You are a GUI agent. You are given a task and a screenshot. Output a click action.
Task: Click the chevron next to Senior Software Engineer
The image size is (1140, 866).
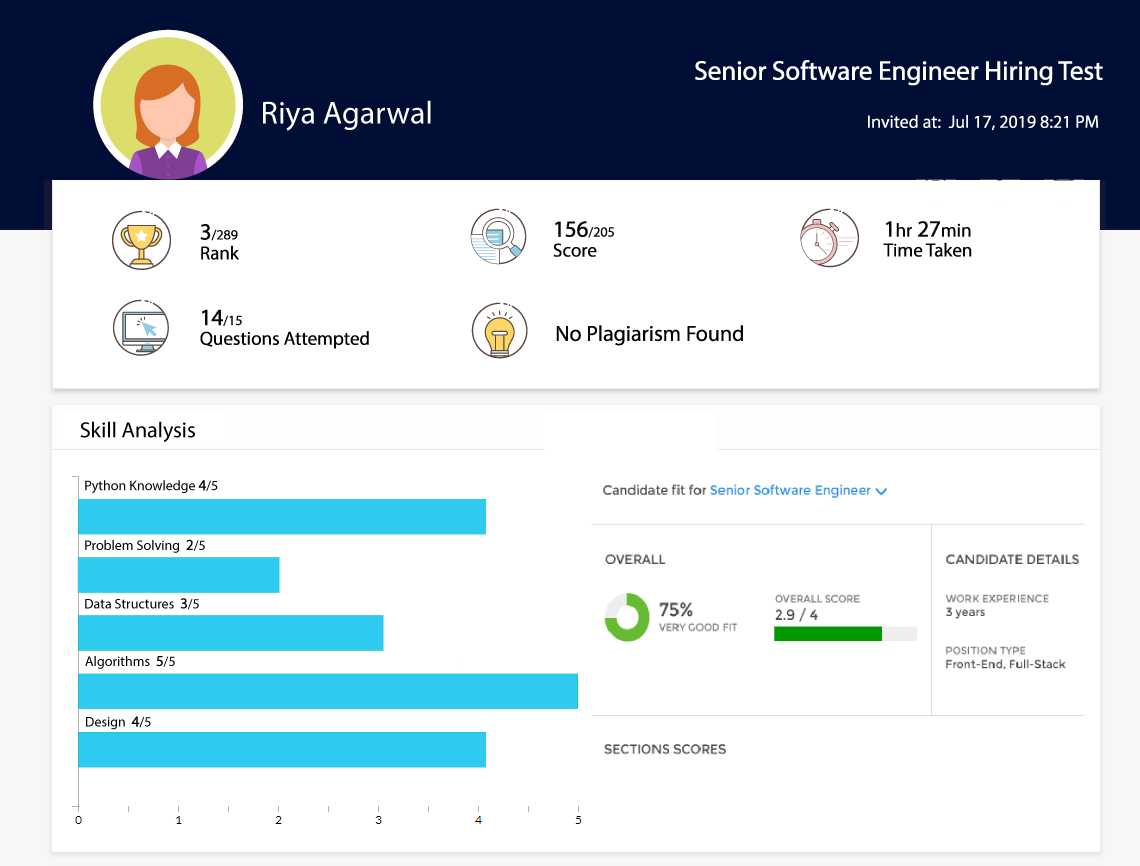click(881, 491)
